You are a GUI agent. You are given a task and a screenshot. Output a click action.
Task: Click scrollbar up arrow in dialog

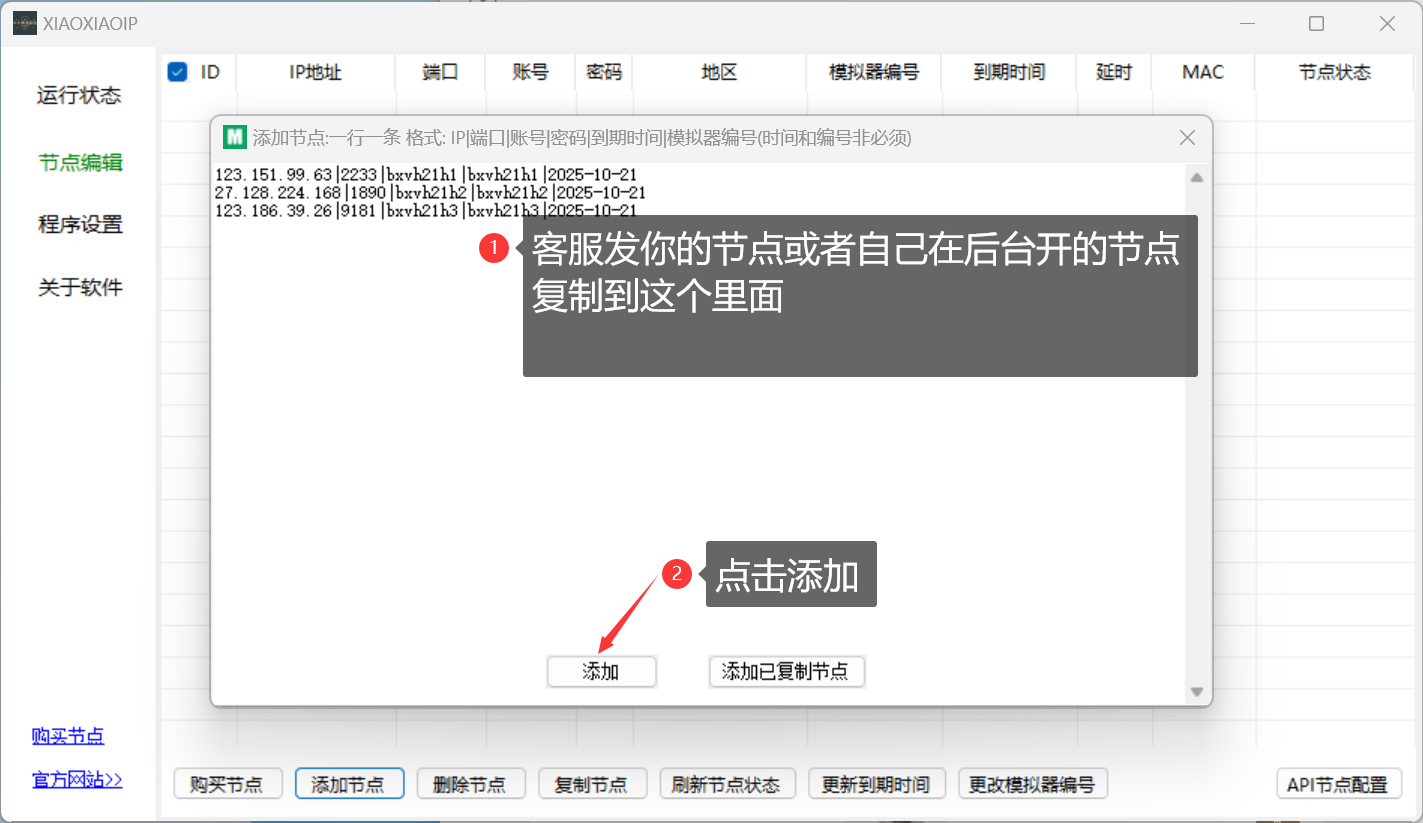[x=1196, y=177]
